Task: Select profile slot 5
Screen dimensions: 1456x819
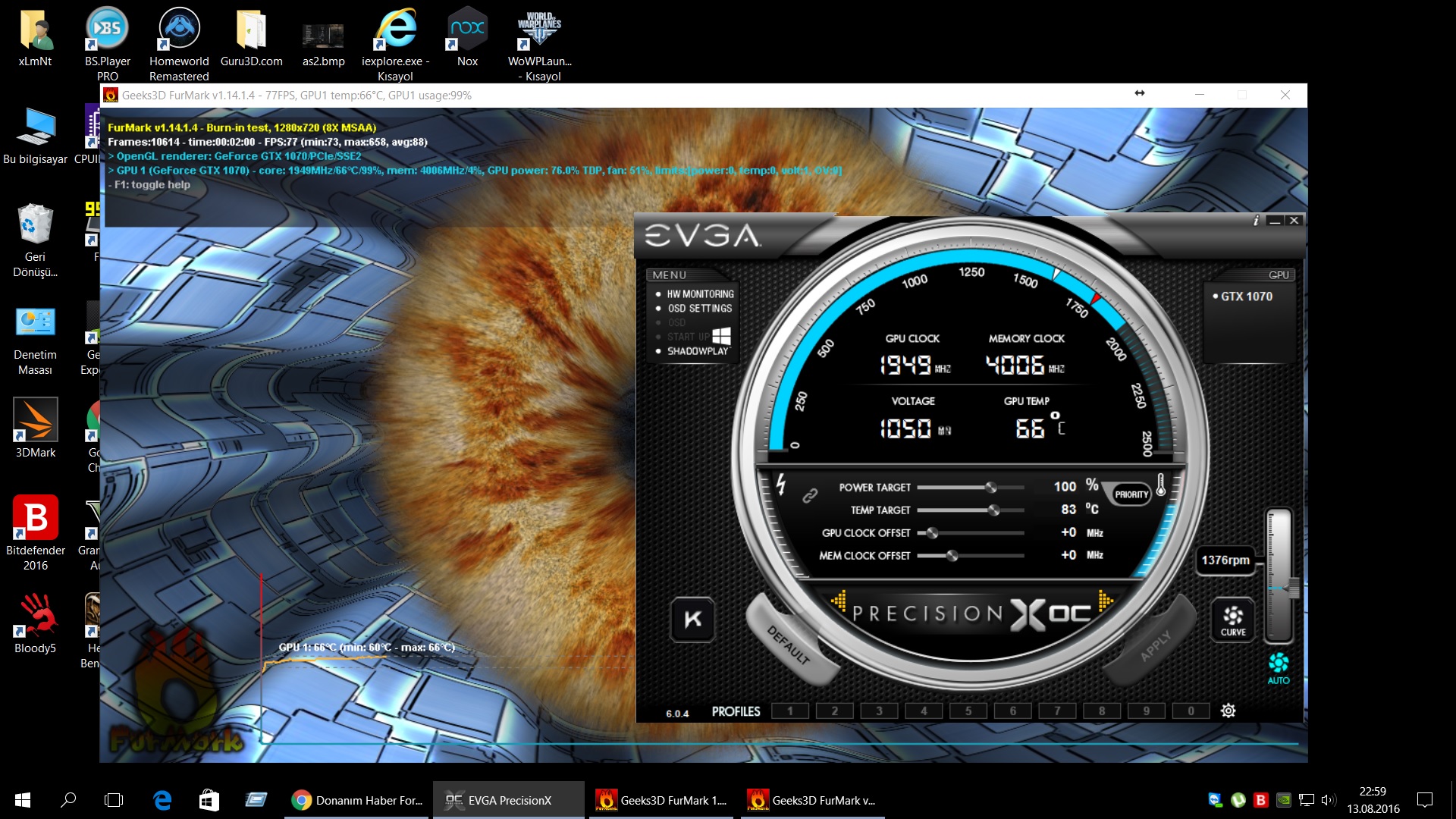Action: pos(968,711)
